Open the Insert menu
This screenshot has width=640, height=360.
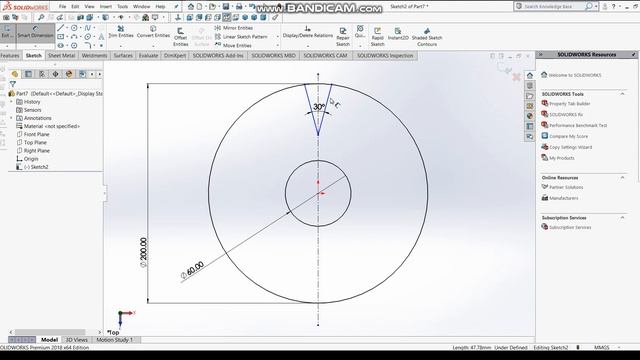[106, 7]
